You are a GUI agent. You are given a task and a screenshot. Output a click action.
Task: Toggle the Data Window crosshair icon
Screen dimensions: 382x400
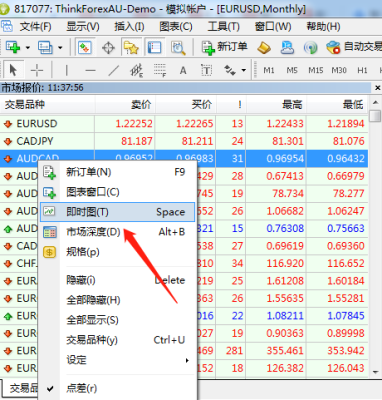click(x=108, y=48)
